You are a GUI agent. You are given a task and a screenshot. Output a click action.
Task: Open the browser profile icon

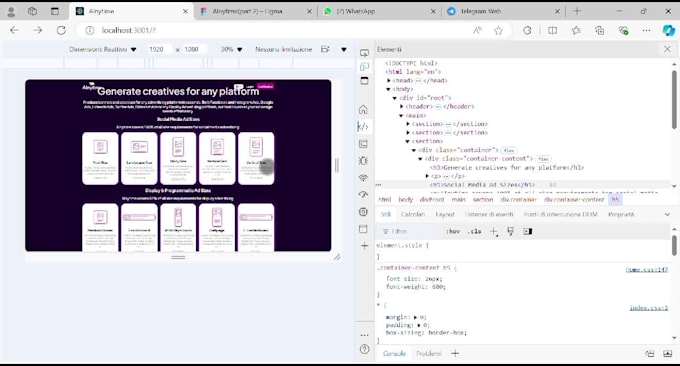(x=11, y=12)
